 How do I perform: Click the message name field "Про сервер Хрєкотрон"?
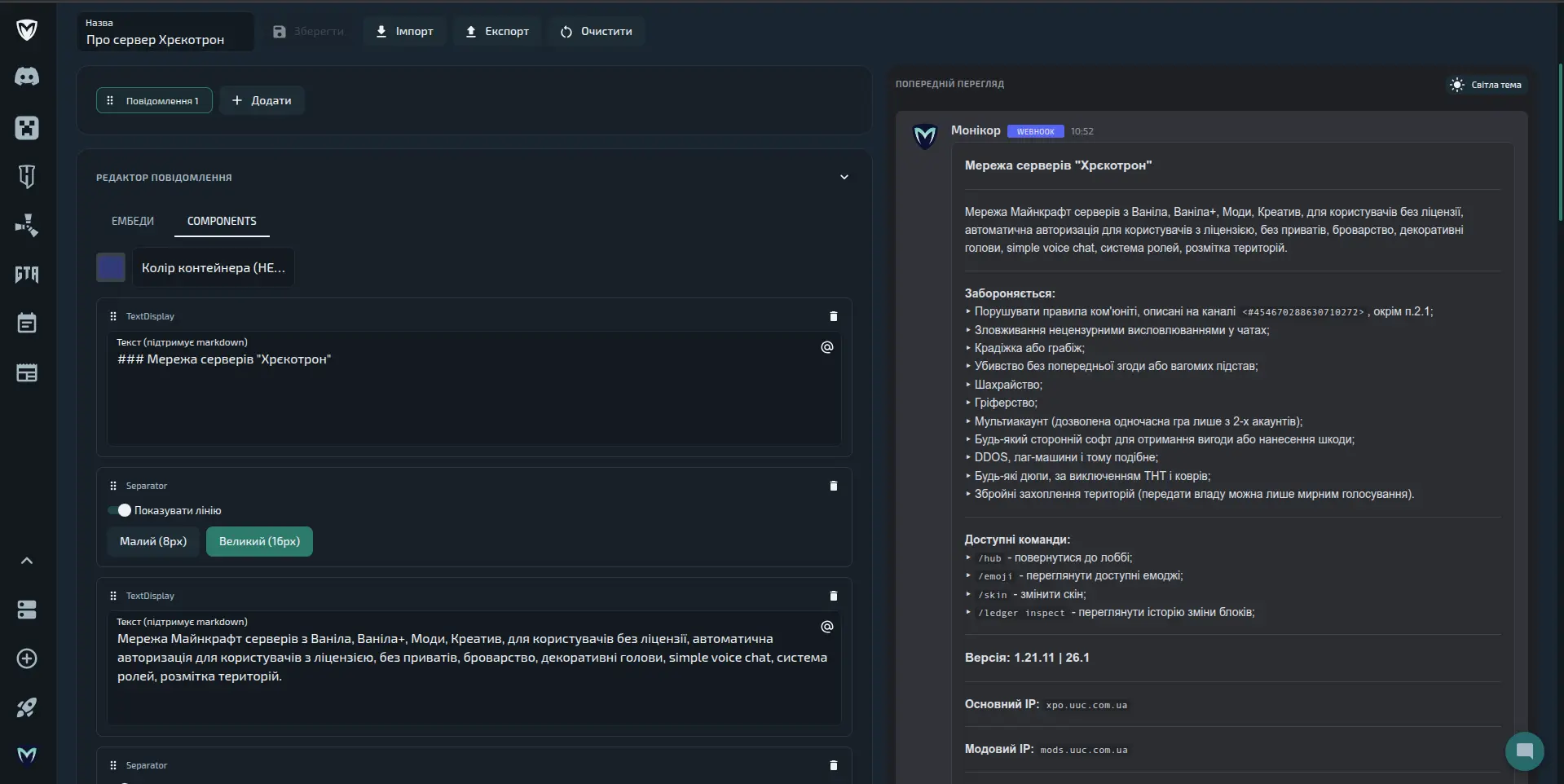point(165,32)
